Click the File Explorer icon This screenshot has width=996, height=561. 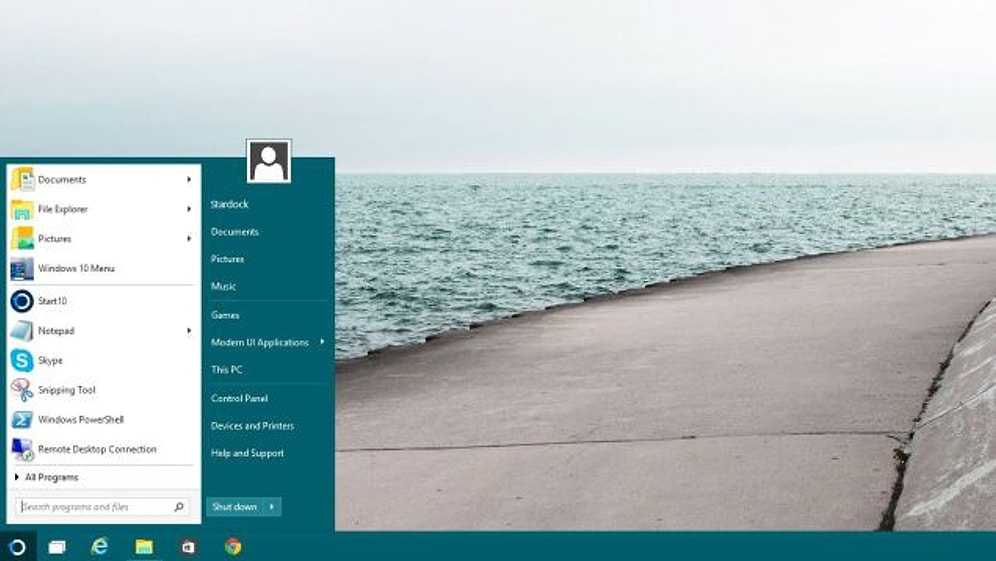pos(22,209)
